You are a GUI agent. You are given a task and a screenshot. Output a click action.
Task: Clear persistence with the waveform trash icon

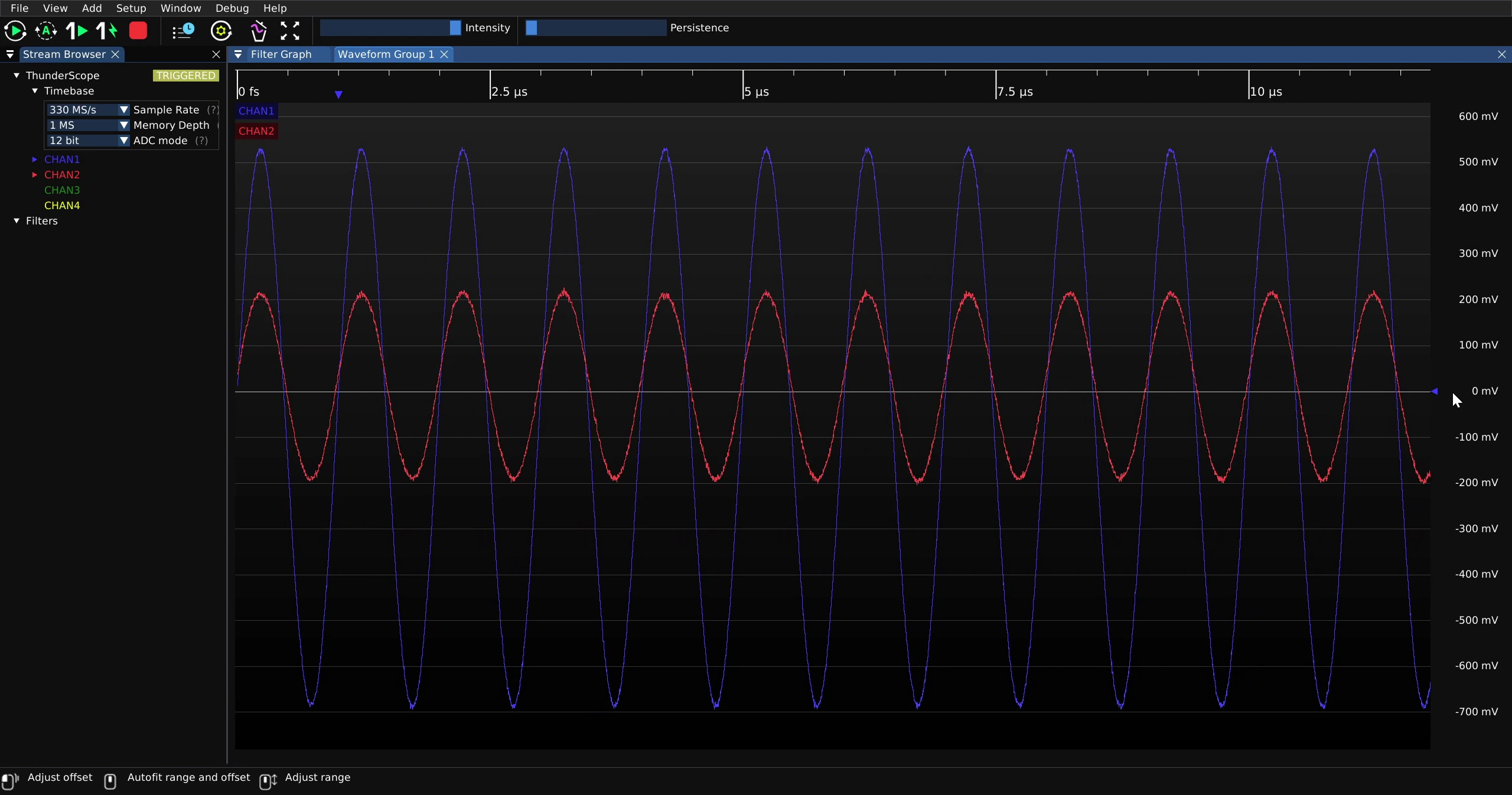pos(258,31)
